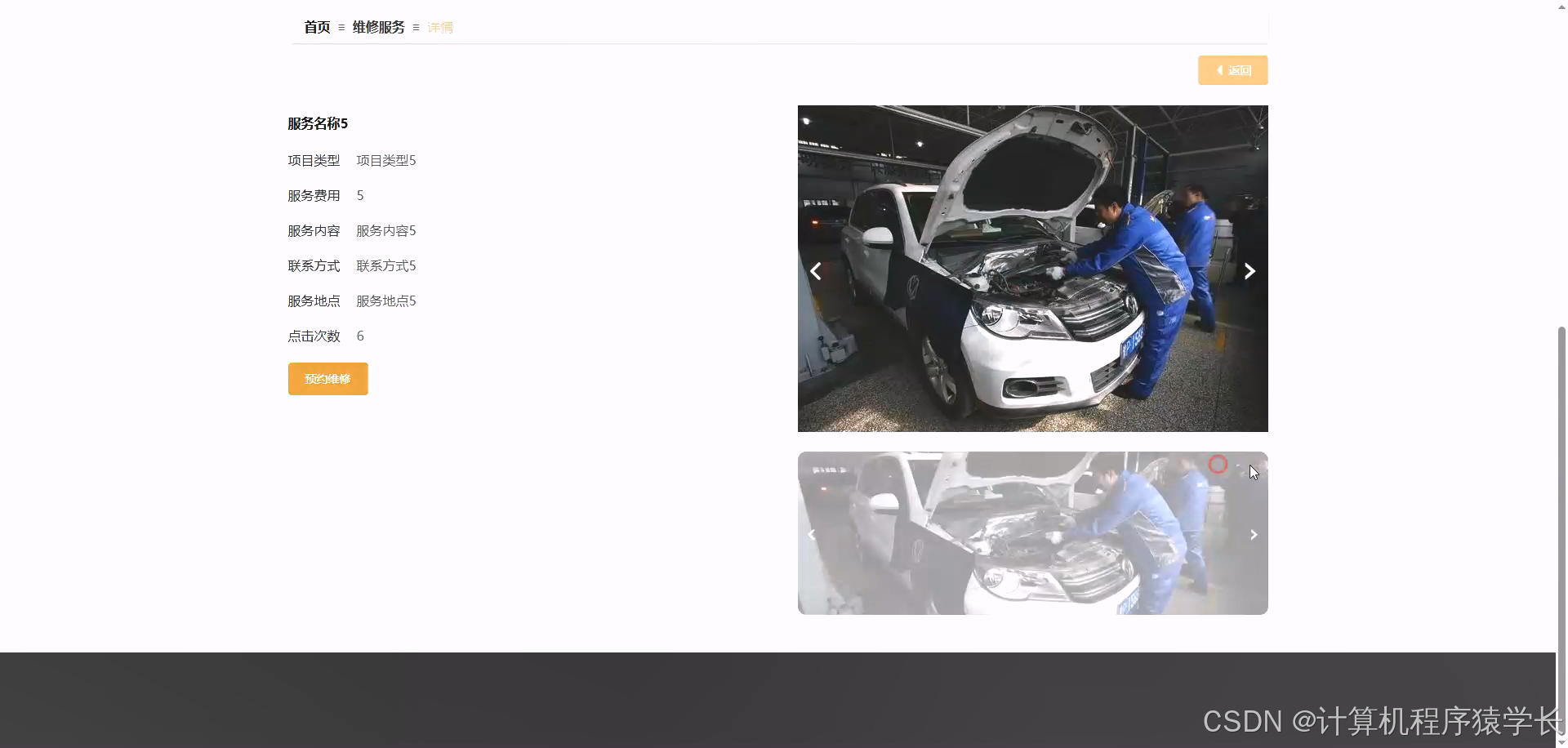Show next image in main carousel

(x=1249, y=271)
